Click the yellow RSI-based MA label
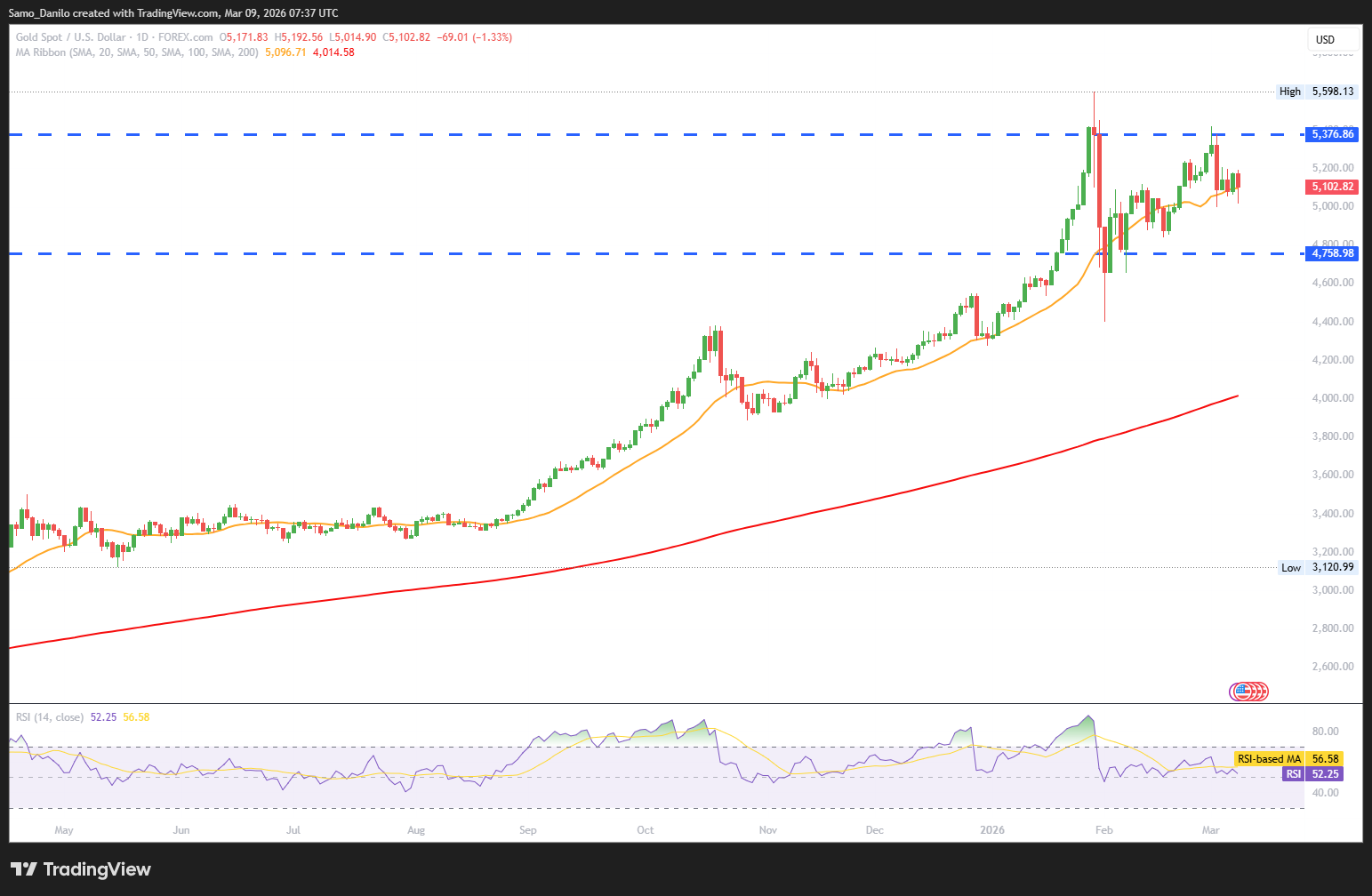 click(1269, 759)
